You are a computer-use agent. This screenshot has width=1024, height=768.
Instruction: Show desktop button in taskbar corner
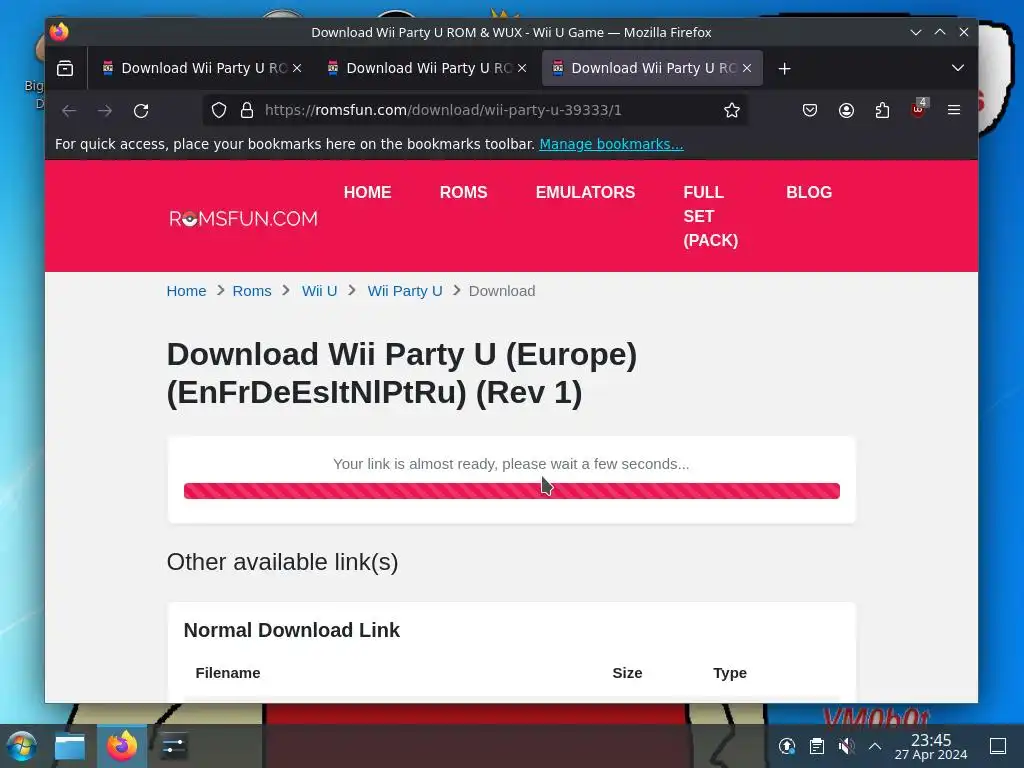click(998, 746)
